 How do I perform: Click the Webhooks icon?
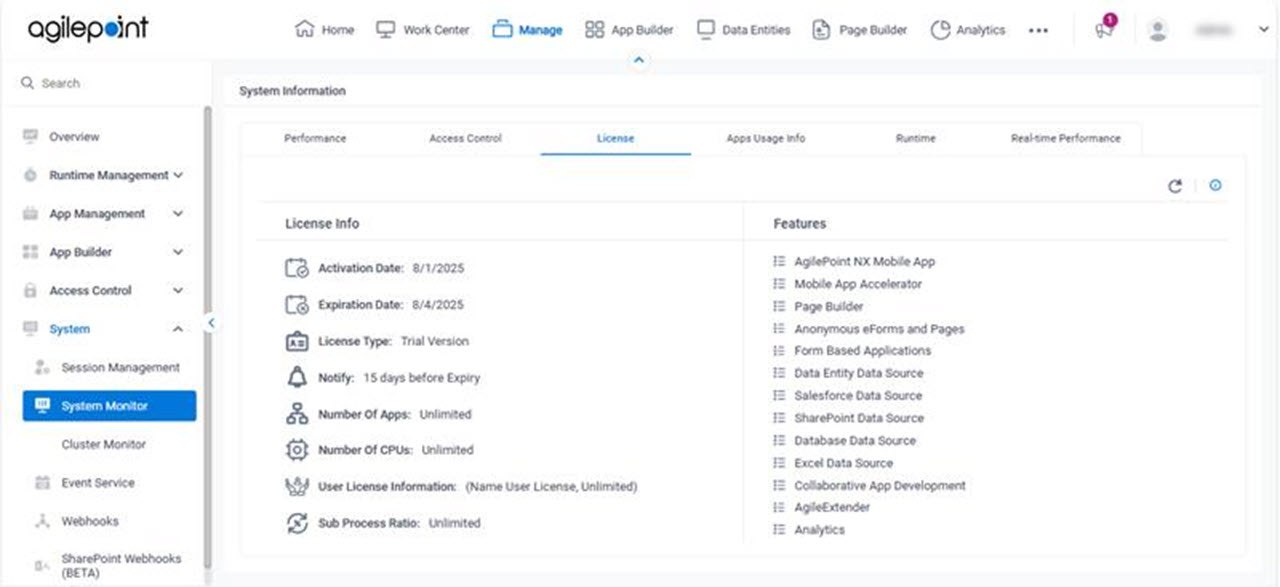click(42, 521)
